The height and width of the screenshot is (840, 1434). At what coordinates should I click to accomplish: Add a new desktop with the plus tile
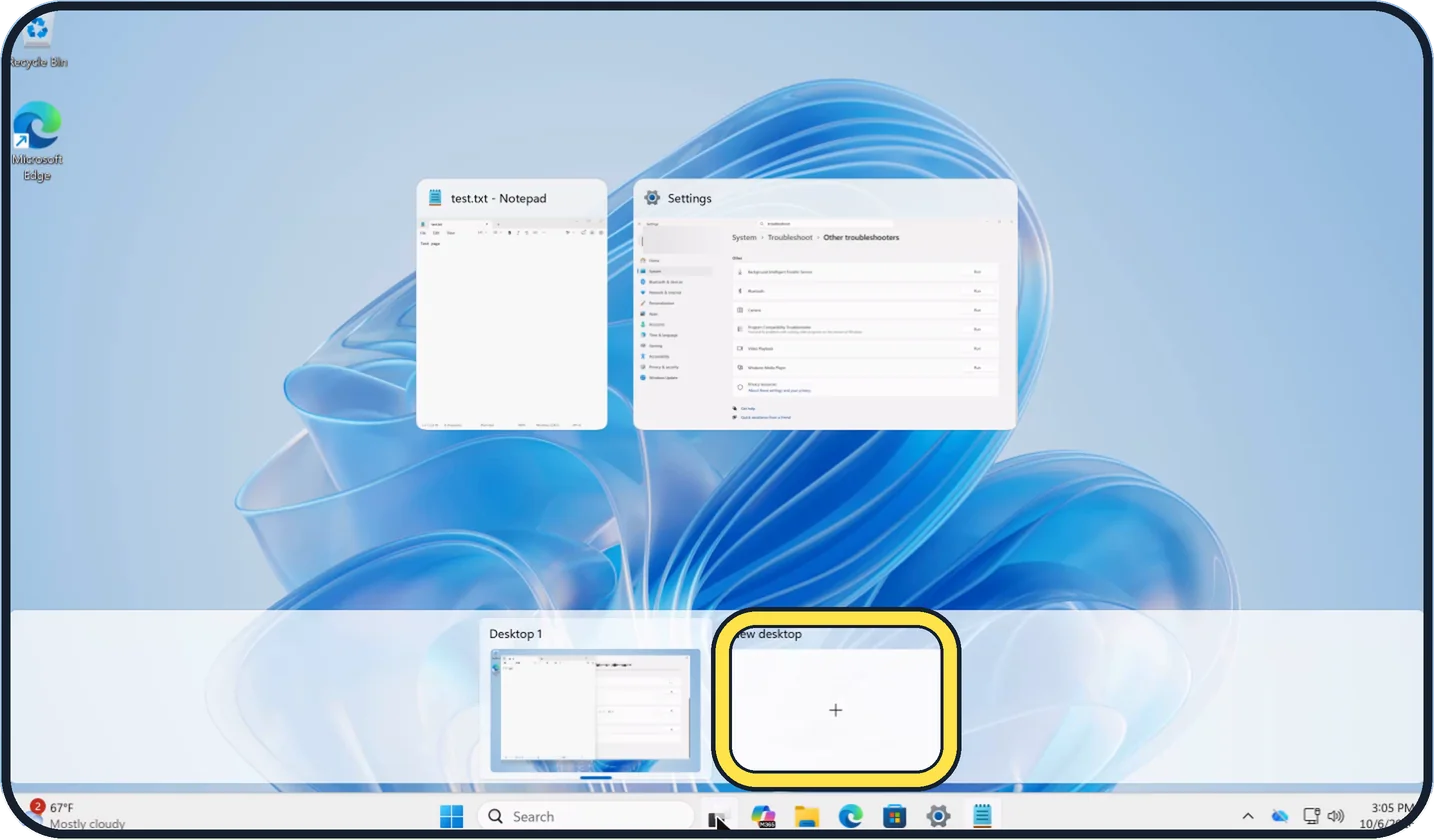click(x=836, y=710)
